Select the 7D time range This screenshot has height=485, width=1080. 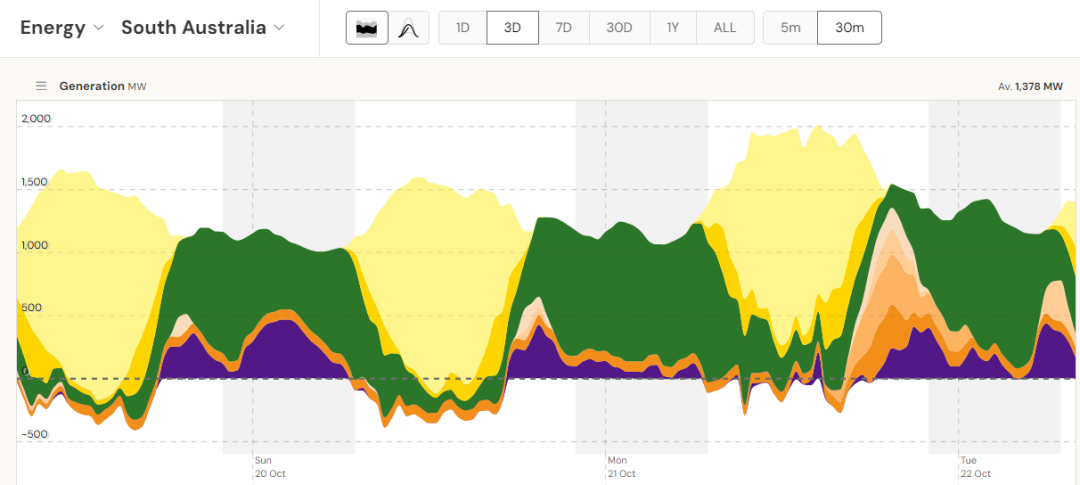[563, 28]
